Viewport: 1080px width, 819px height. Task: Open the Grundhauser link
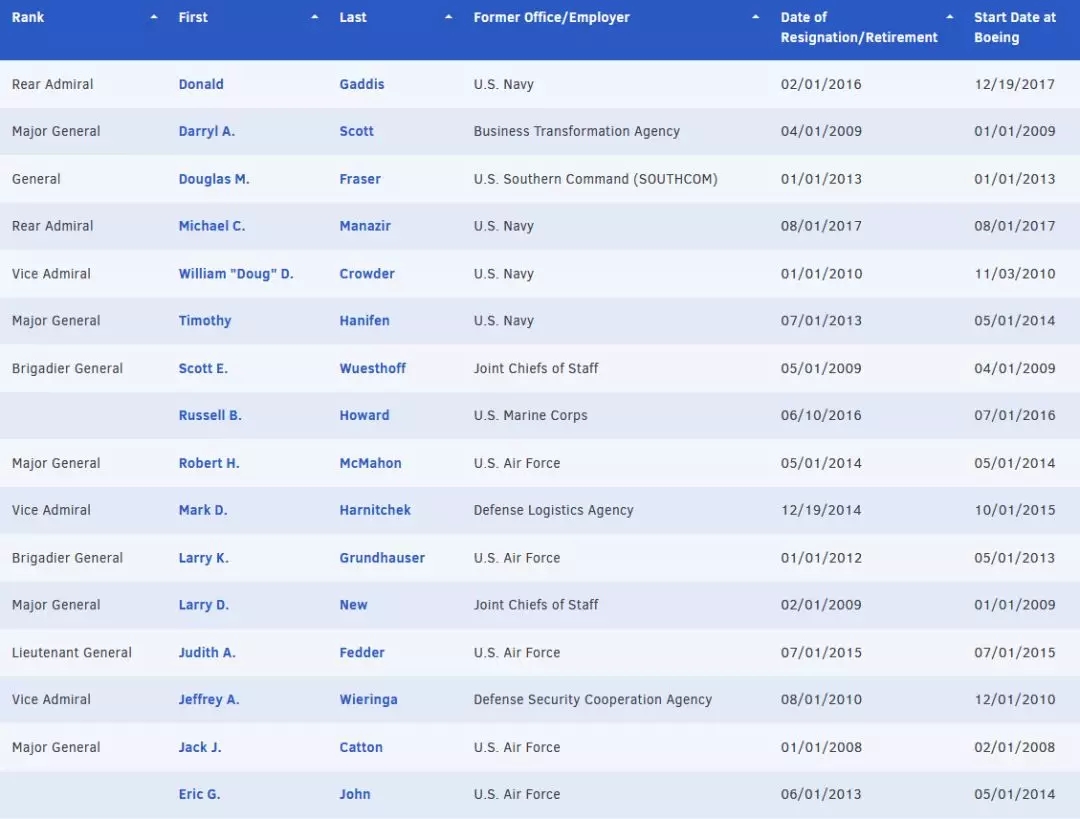tap(382, 558)
